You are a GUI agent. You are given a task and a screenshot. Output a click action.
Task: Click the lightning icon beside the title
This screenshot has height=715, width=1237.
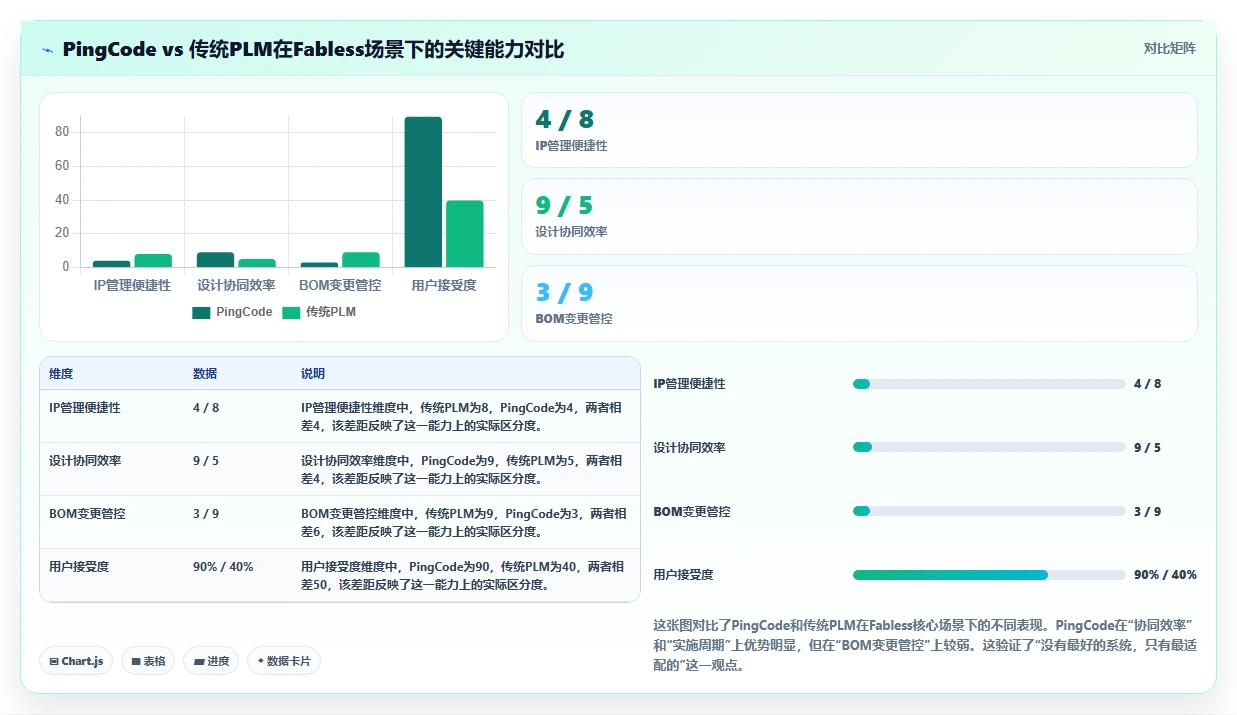[48, 50]
